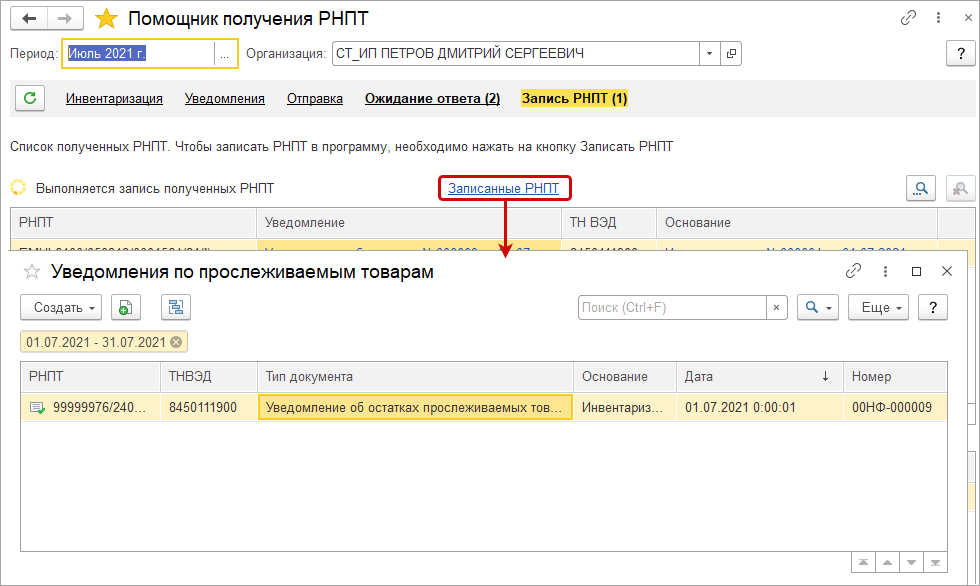This screenshot has width=980, height=586.
Task: Click the Период input field
Action: point(139,54)
